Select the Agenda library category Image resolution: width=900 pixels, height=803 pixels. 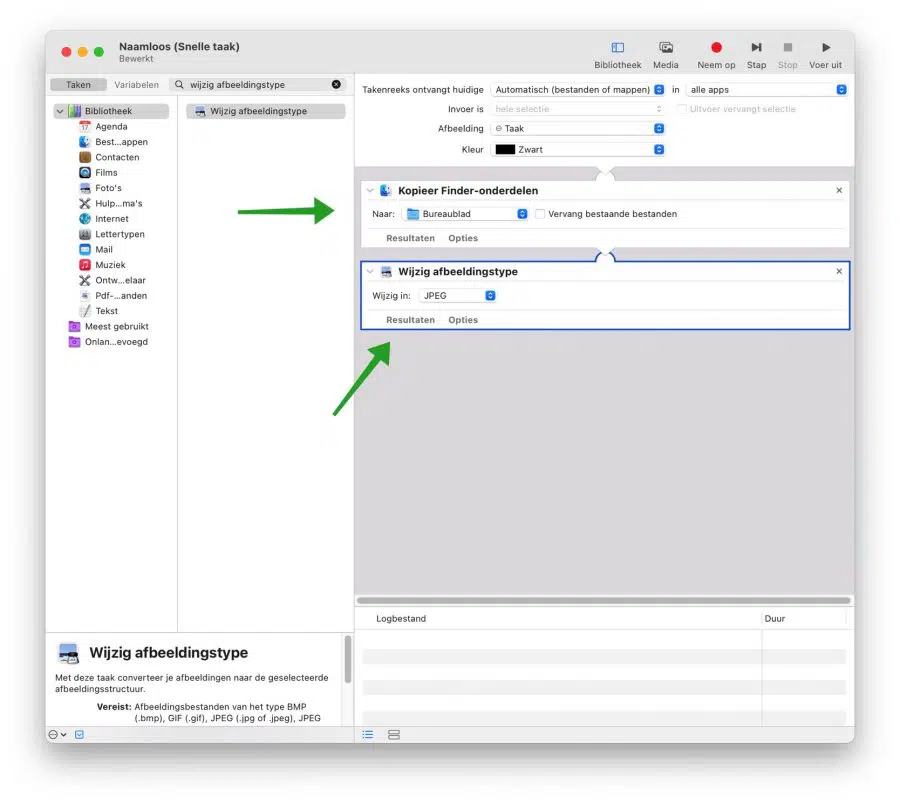(111, 126)
